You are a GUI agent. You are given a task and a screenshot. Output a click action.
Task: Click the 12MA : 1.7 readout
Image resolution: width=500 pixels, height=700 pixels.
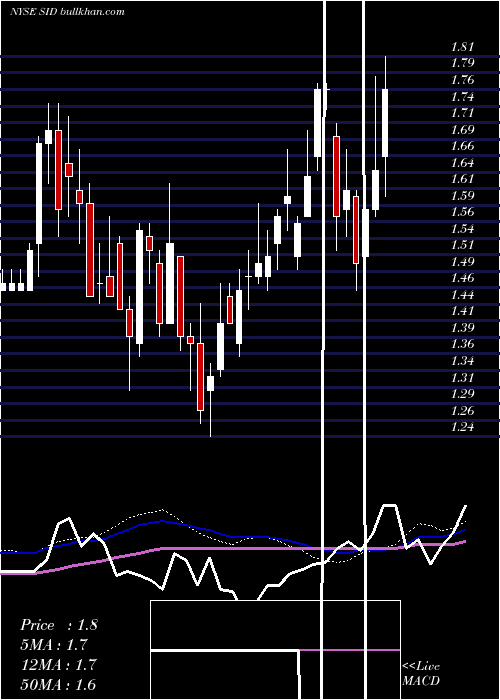pos(58,665)
